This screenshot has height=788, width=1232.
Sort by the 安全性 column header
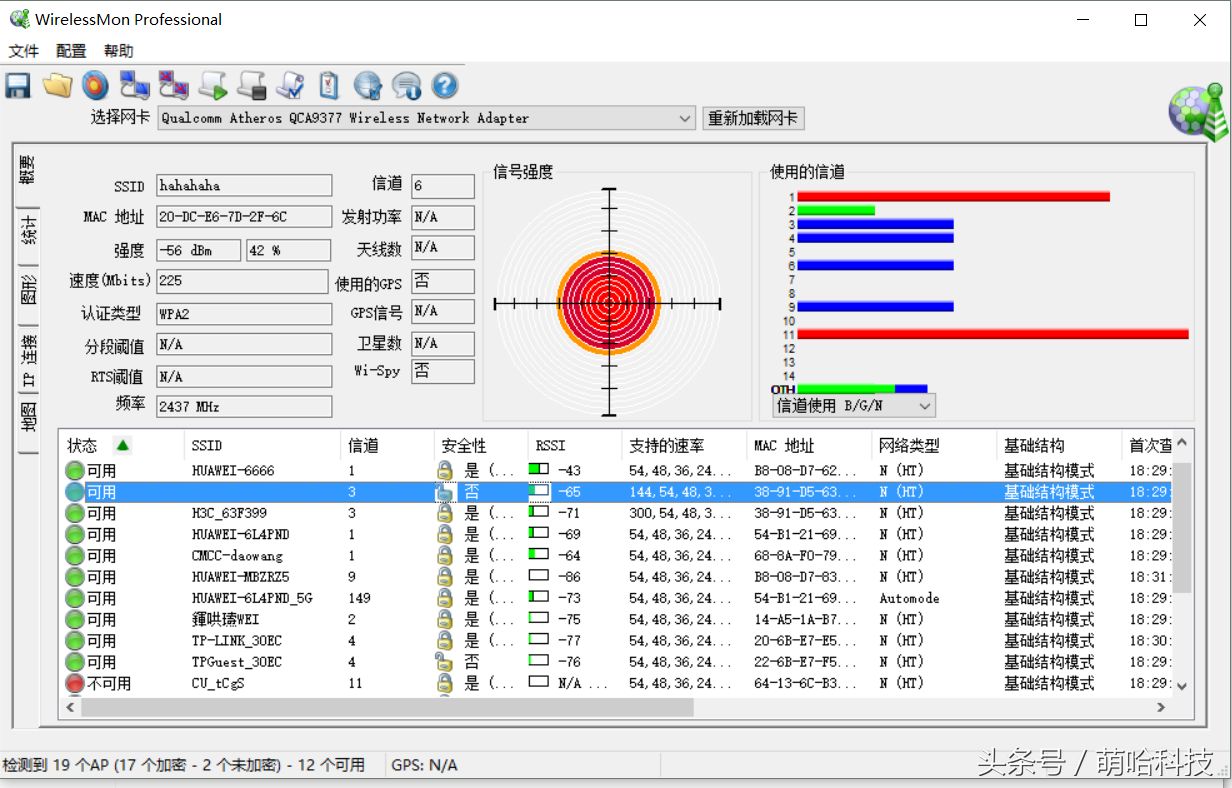point(481,445)
